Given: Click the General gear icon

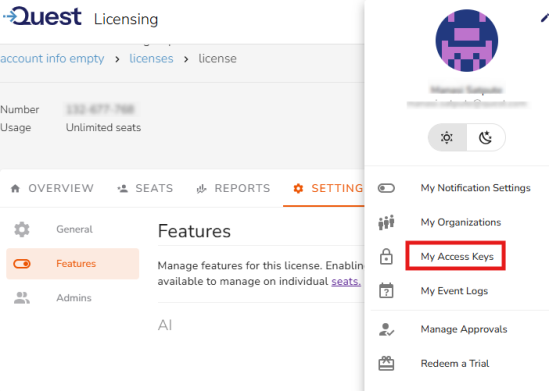Looking at the screenshot, I should [x=22, y=229].
